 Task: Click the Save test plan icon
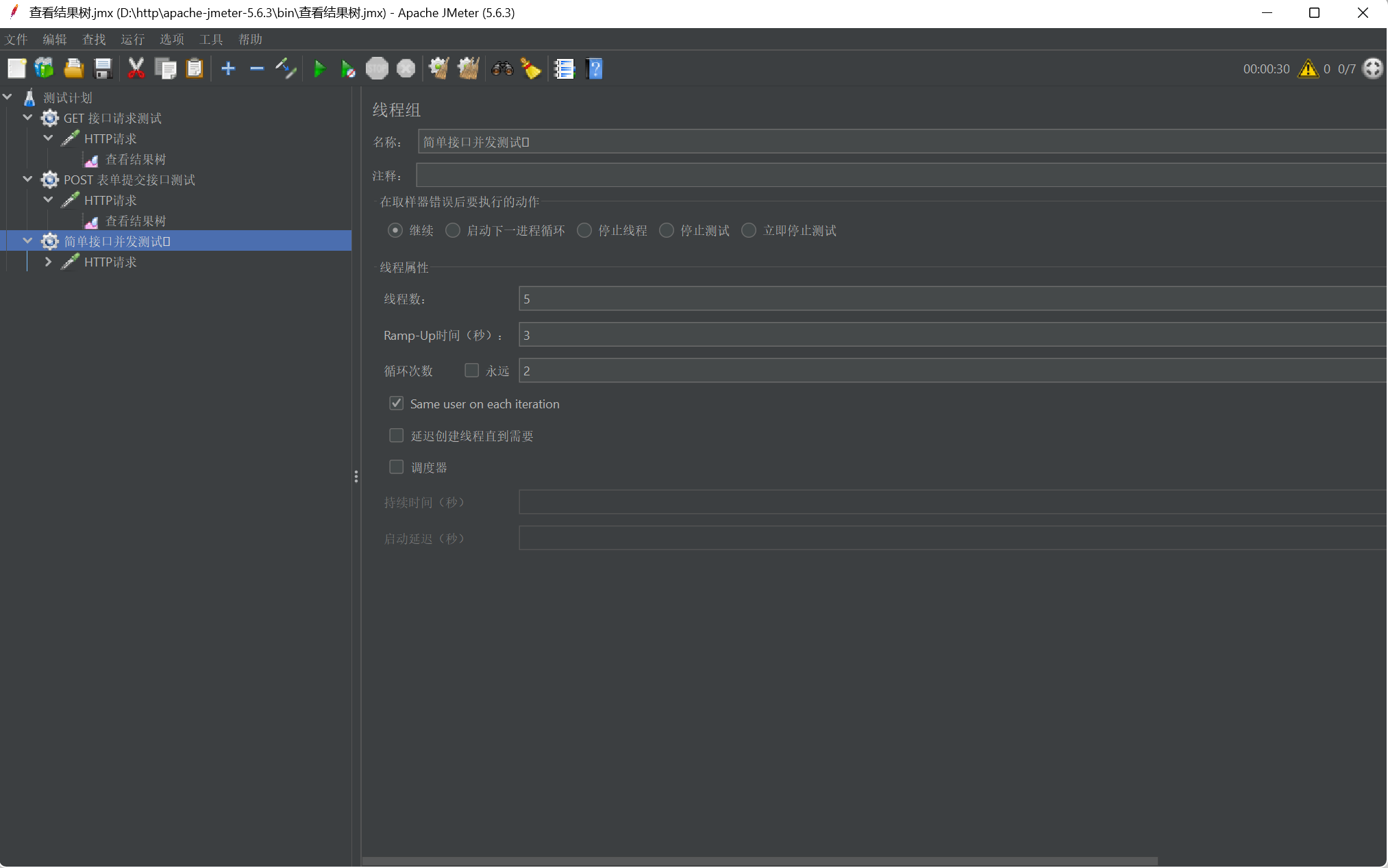pos(103,69)
